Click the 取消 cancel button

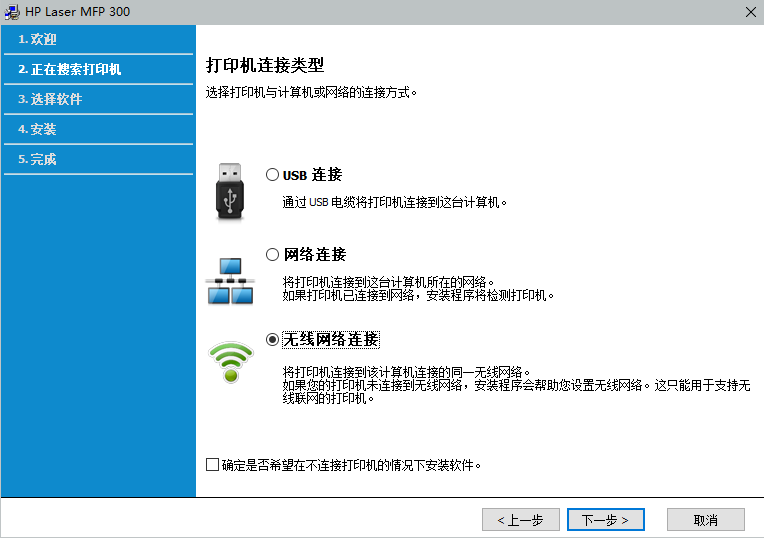pyautogui.click(x=706, y=520)
